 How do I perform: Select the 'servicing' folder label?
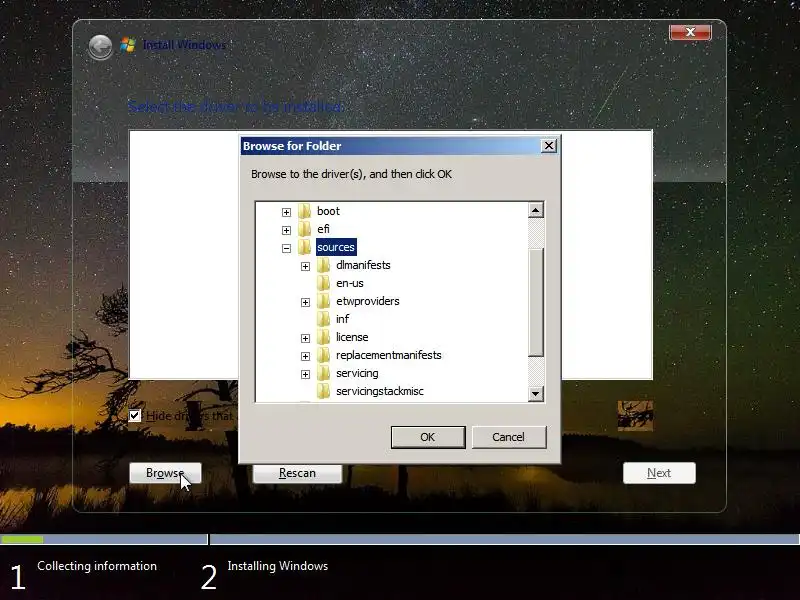(x=357, y=373)
